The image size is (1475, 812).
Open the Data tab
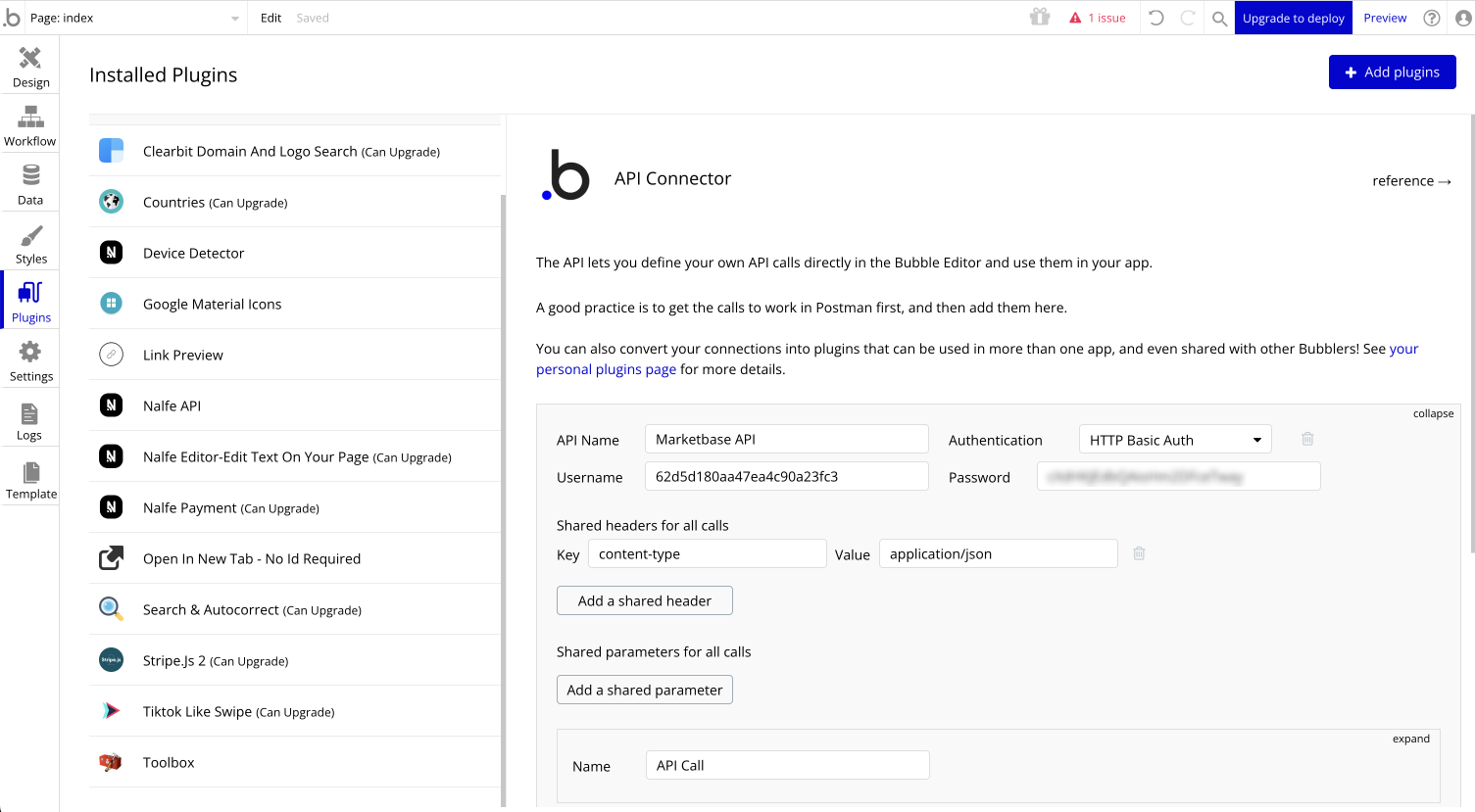pos(30,184)
